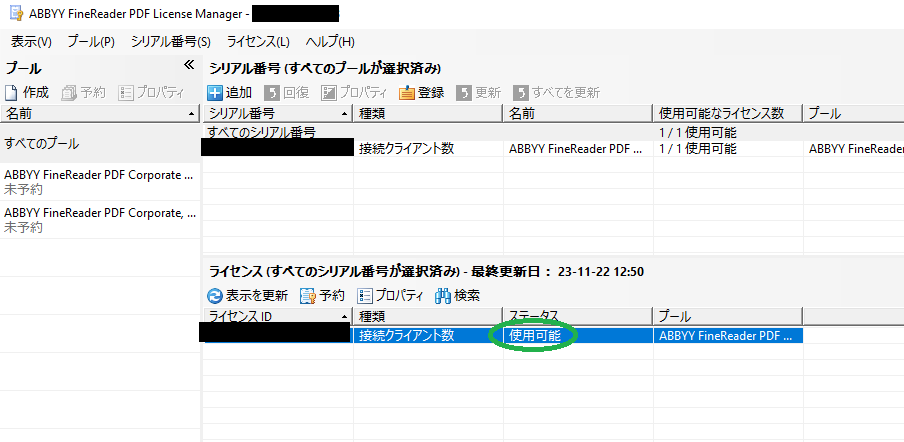The height and width of the screenshot is (442, 904).
Task: Click the 作成 pool create icon
Action: 11,92
